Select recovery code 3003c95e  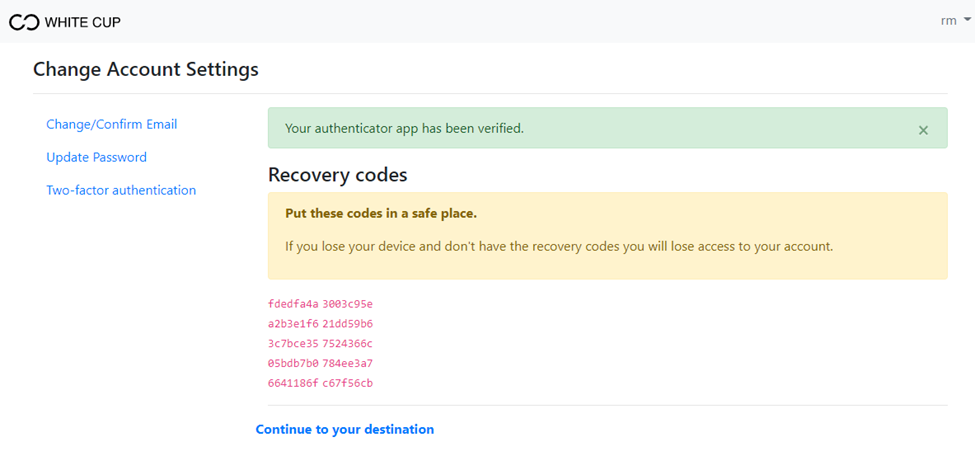click(x=348, y=304)
